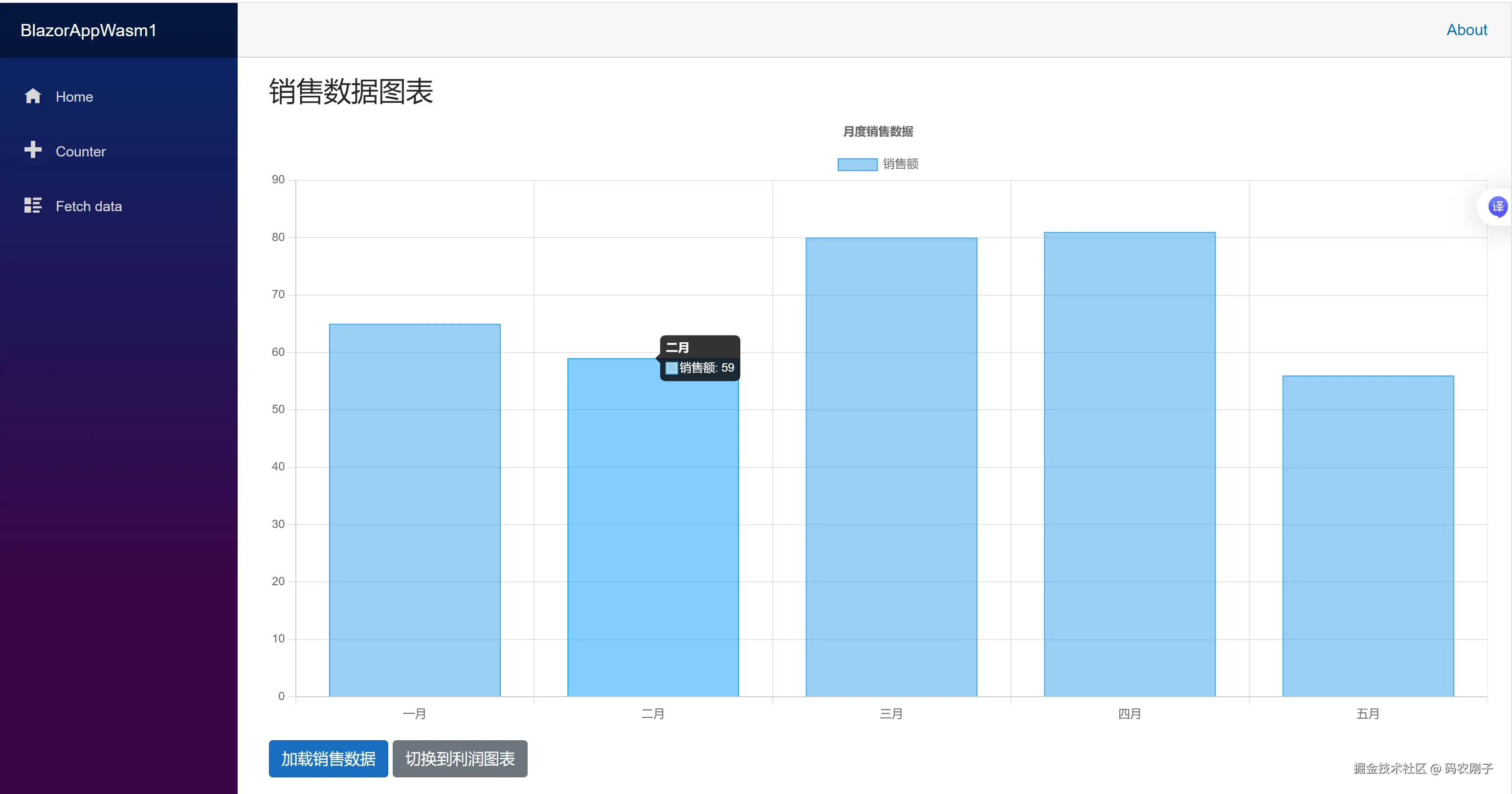Click the plus icon next to Counter
Viewport: 1512px width, 794px height.
pos(33,150)
